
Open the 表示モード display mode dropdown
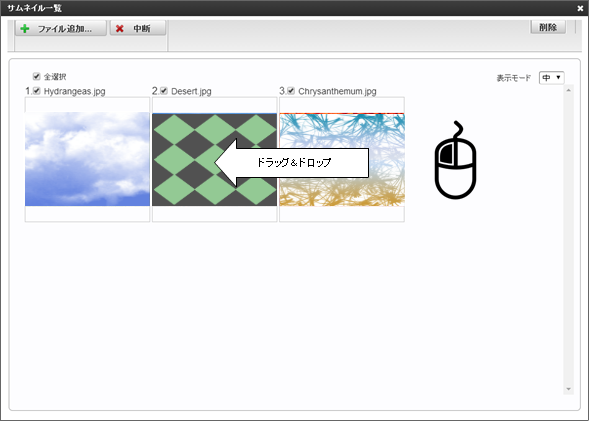click(x=551, y=78)
